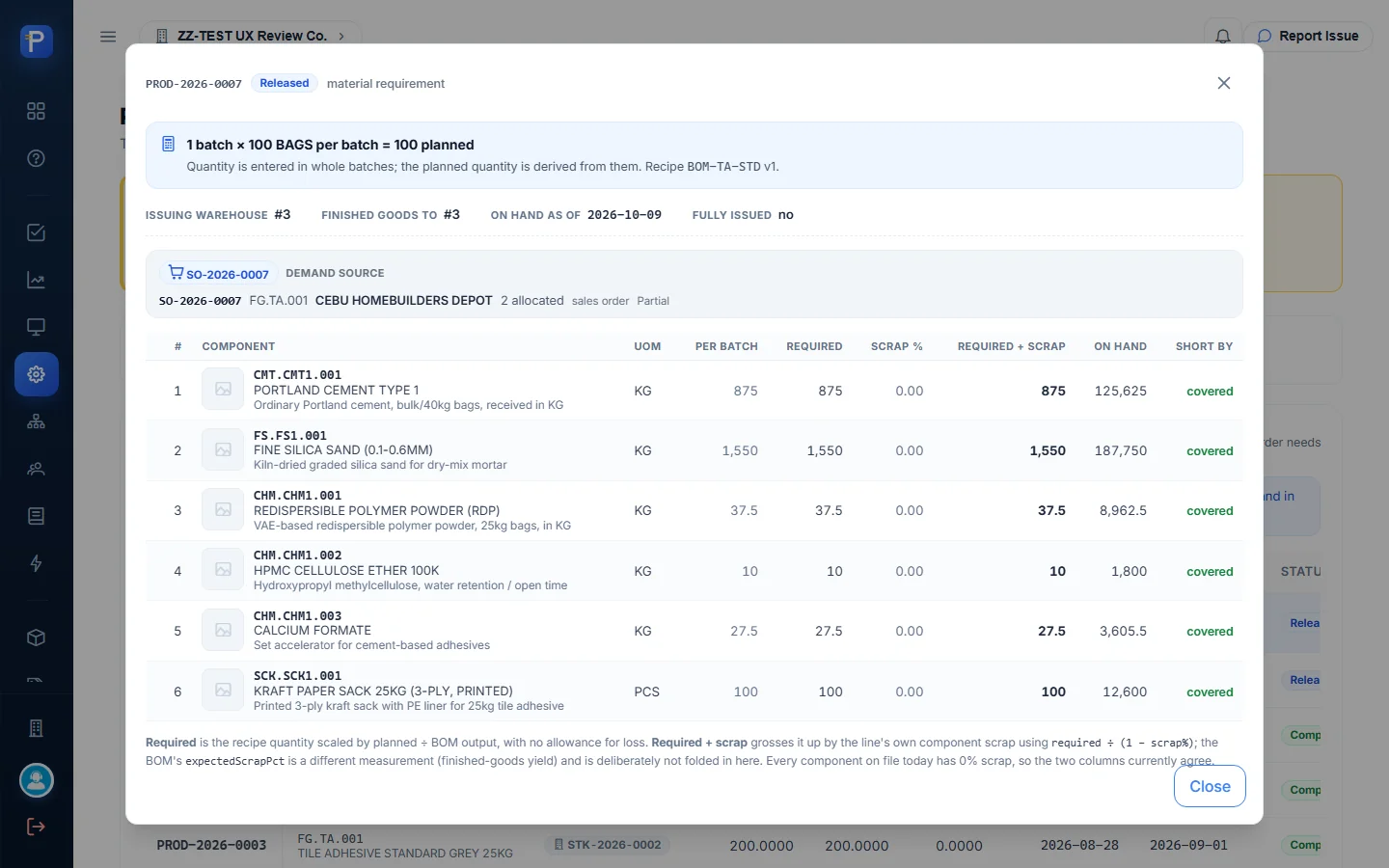Click the on-hand value 125,625
The image size is (1389, 868).
(1121, 391)
